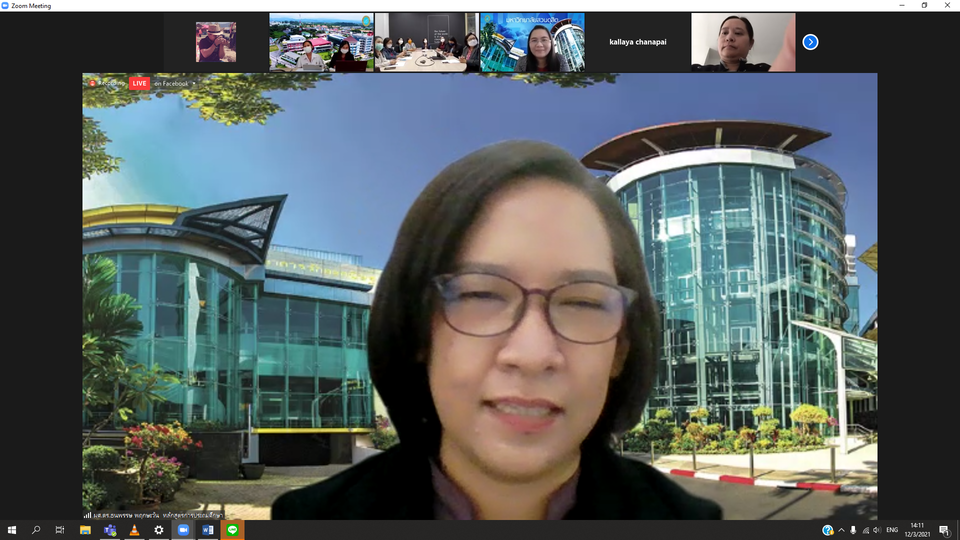Click the Zoom icon in the taskbar

click(x=183, y=530)
